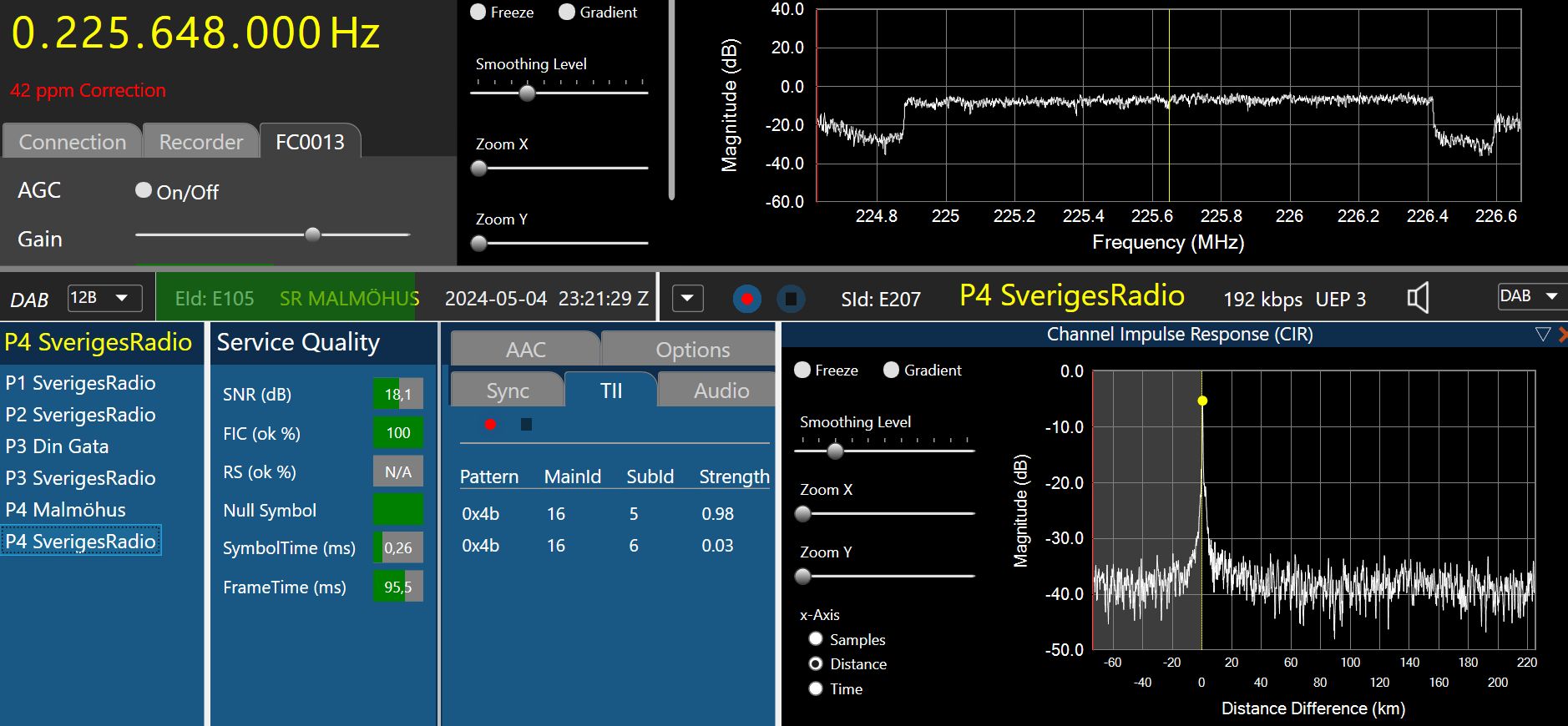Click the yellow frequency display readout

click(195, 33)
